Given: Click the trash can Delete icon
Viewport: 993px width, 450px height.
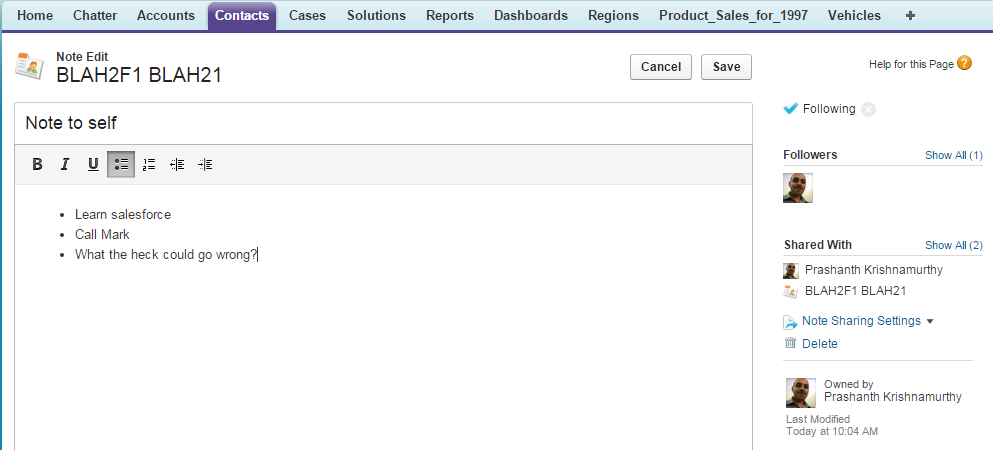Looking at the screenshot, I should (790, 343).
